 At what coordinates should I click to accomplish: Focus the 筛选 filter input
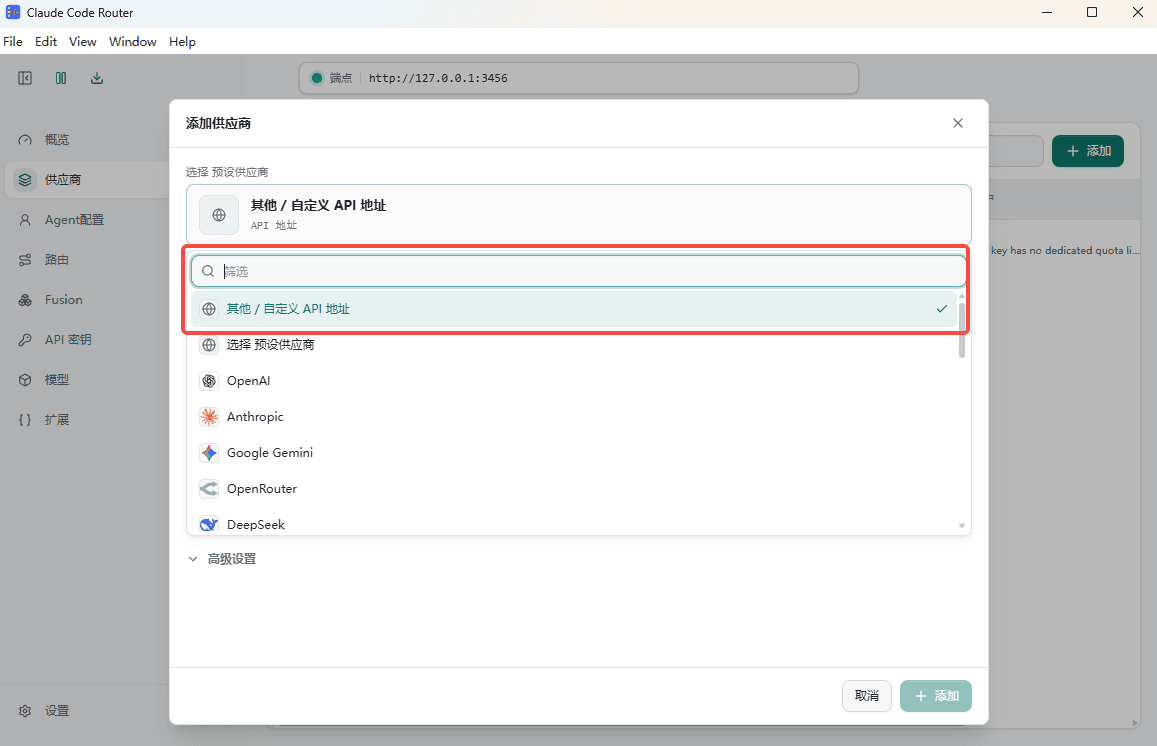tap(578, 272)
